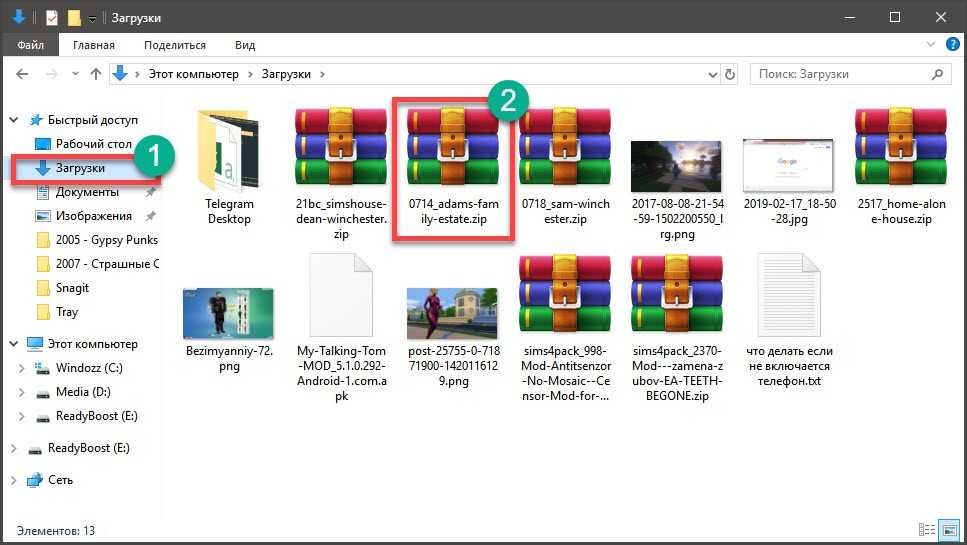Expand the ribbon with the chevron
This screenshot has width=967, height=545.
point(932,45)
